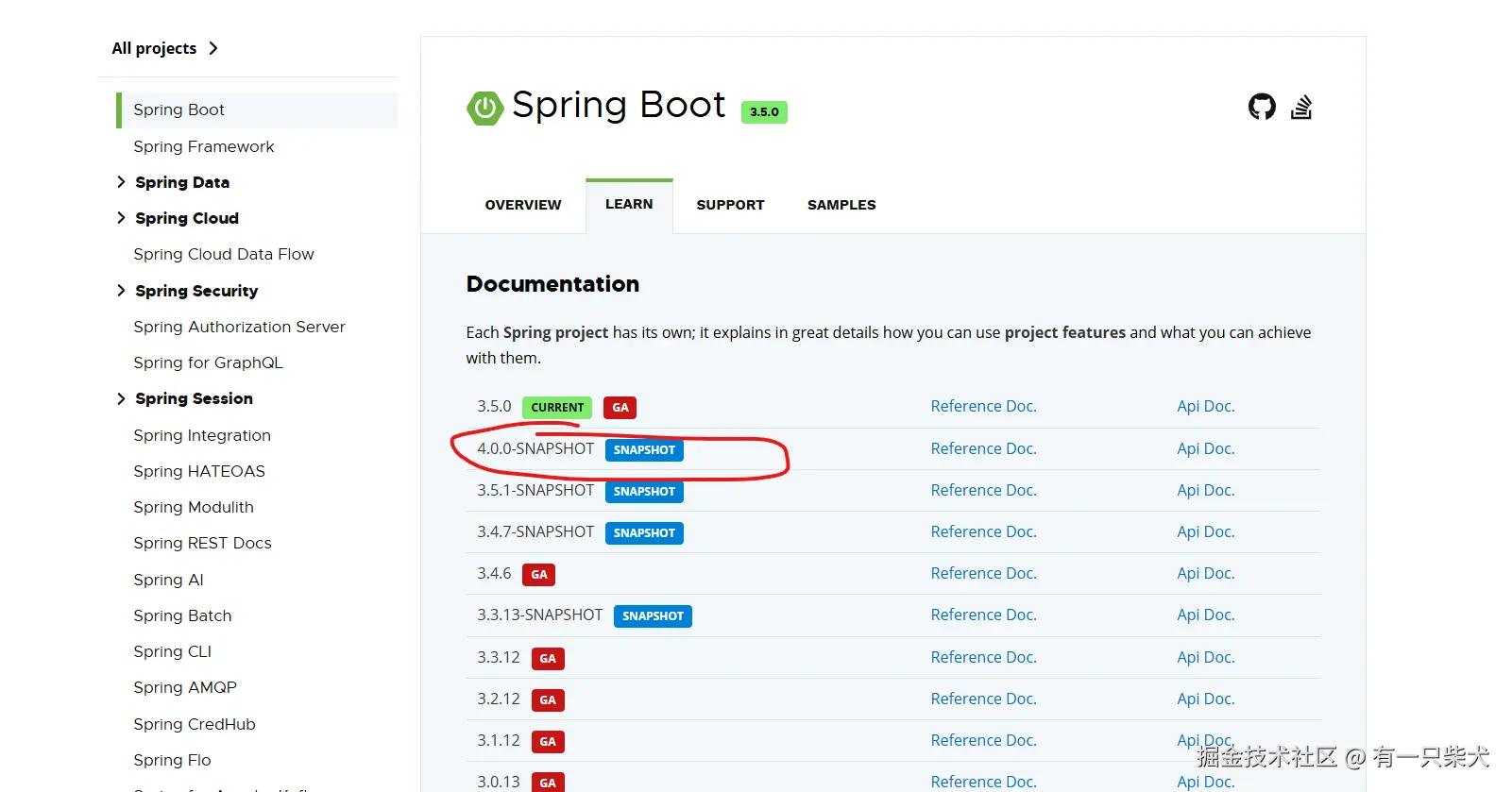Image resolution: width=1512 pixels, height=792 pixels.
Task: Open Api Doc. for 4.0.0-SNAPSHOT
Action: [x=1205, y=448]
